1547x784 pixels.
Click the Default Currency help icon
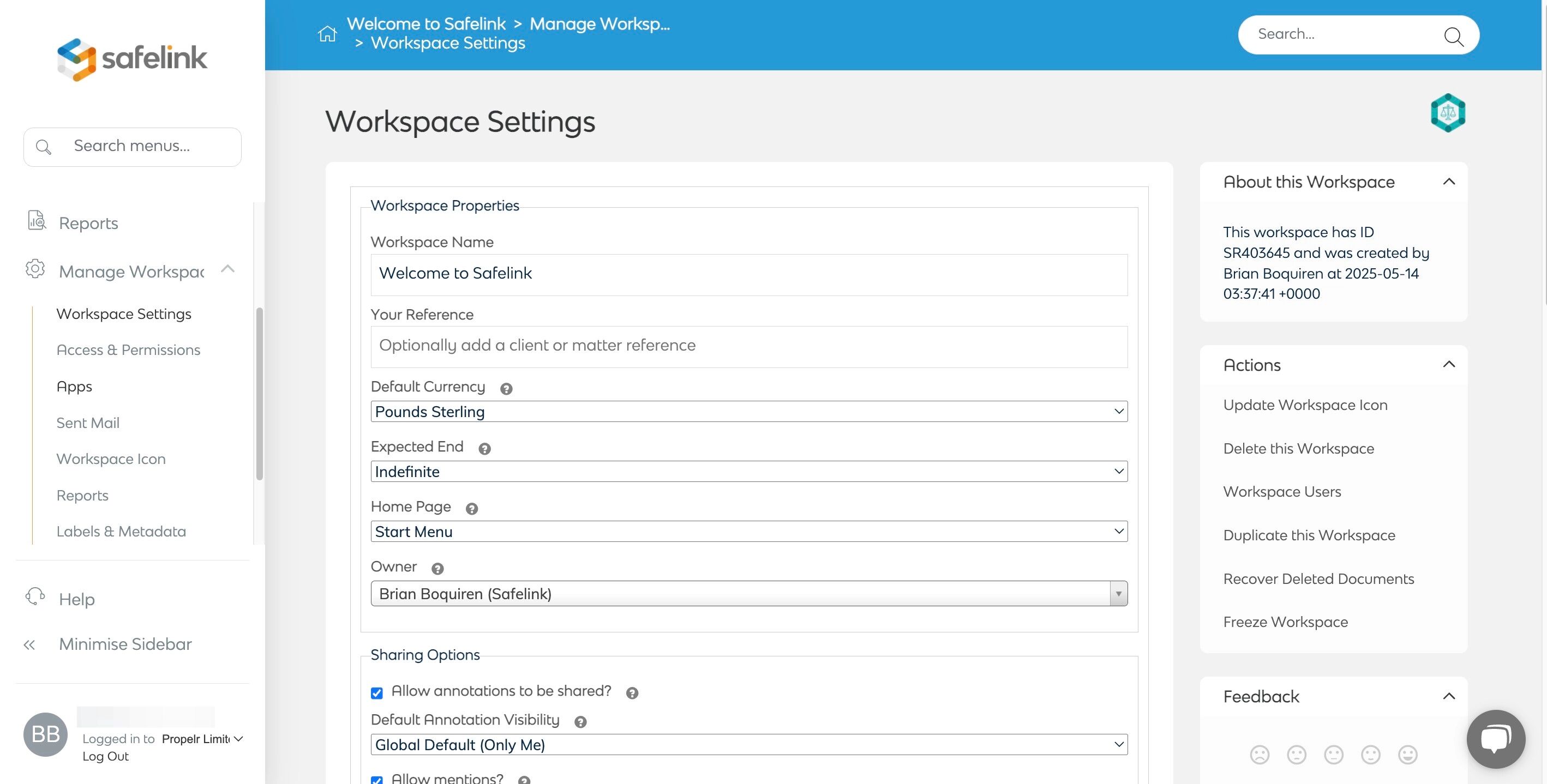(506, 389)
